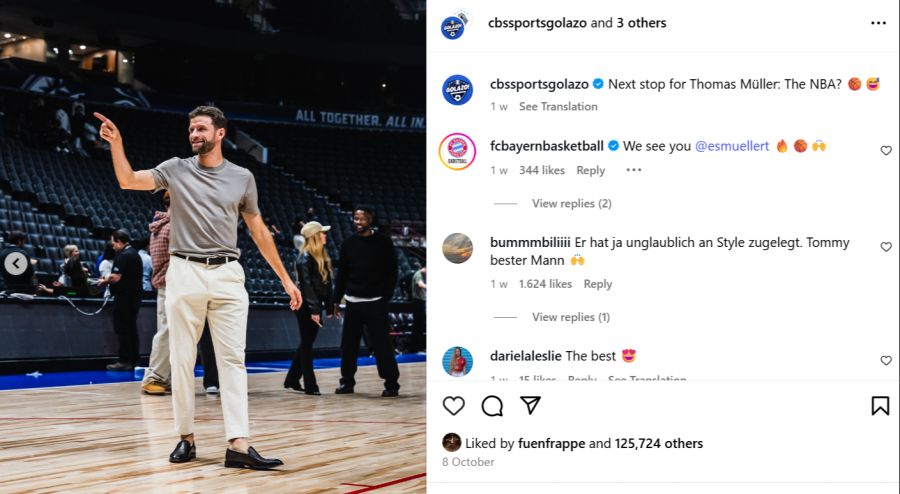Open post options three-dot menu
Screen dimensions: 900x494
pos(878,23)
